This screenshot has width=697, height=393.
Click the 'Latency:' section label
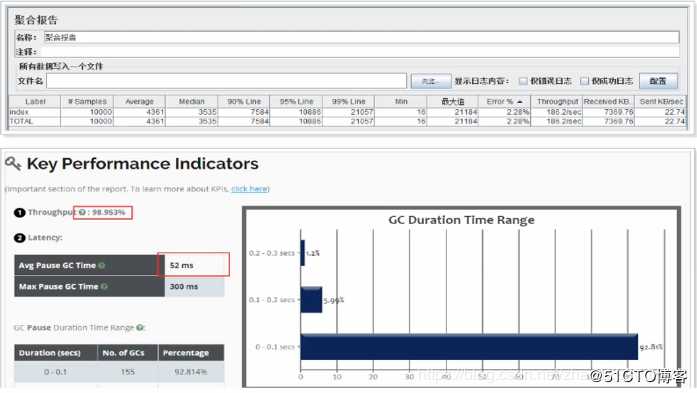[x=45, y=238]
